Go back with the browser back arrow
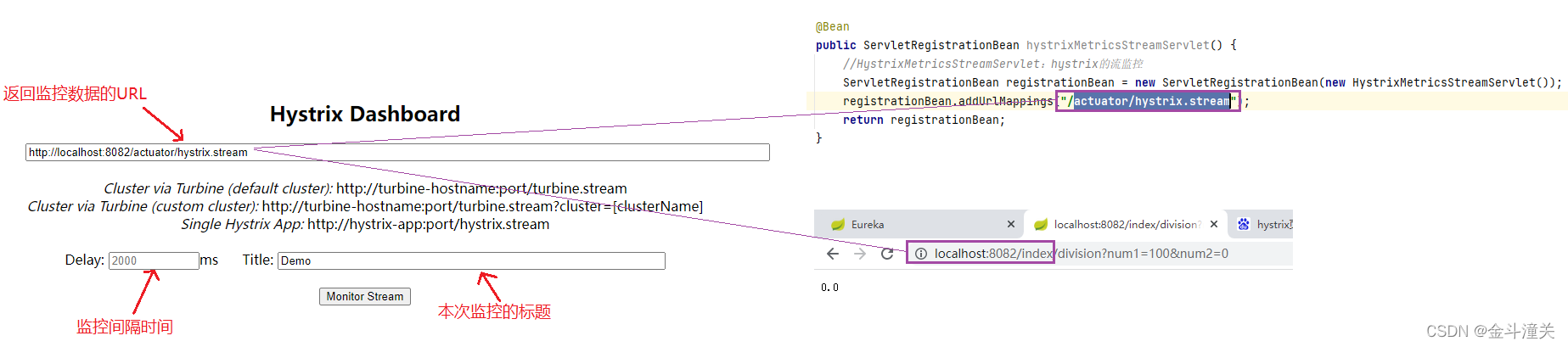Image resolution: width=1568 pixels, height=347 pixels. (x=833, y=254)
